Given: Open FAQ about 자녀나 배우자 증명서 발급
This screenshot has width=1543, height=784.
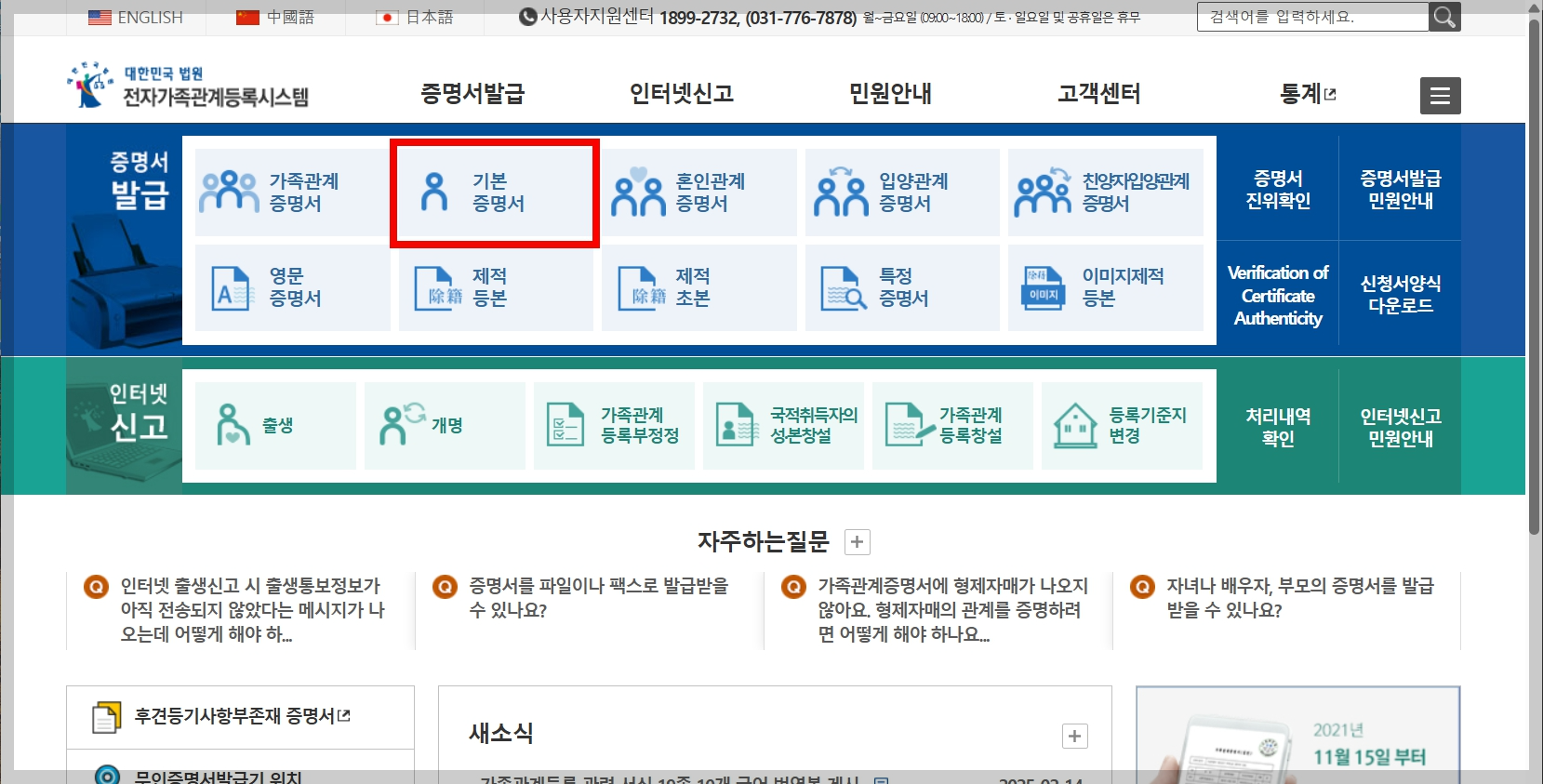Looking at the screenshot, I should pos(1300,598).
